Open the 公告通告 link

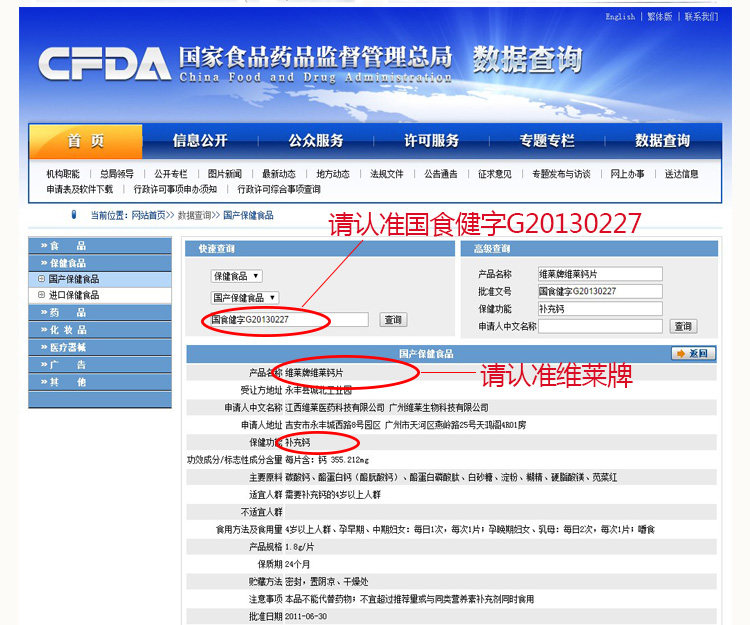(x=441, y=174)
